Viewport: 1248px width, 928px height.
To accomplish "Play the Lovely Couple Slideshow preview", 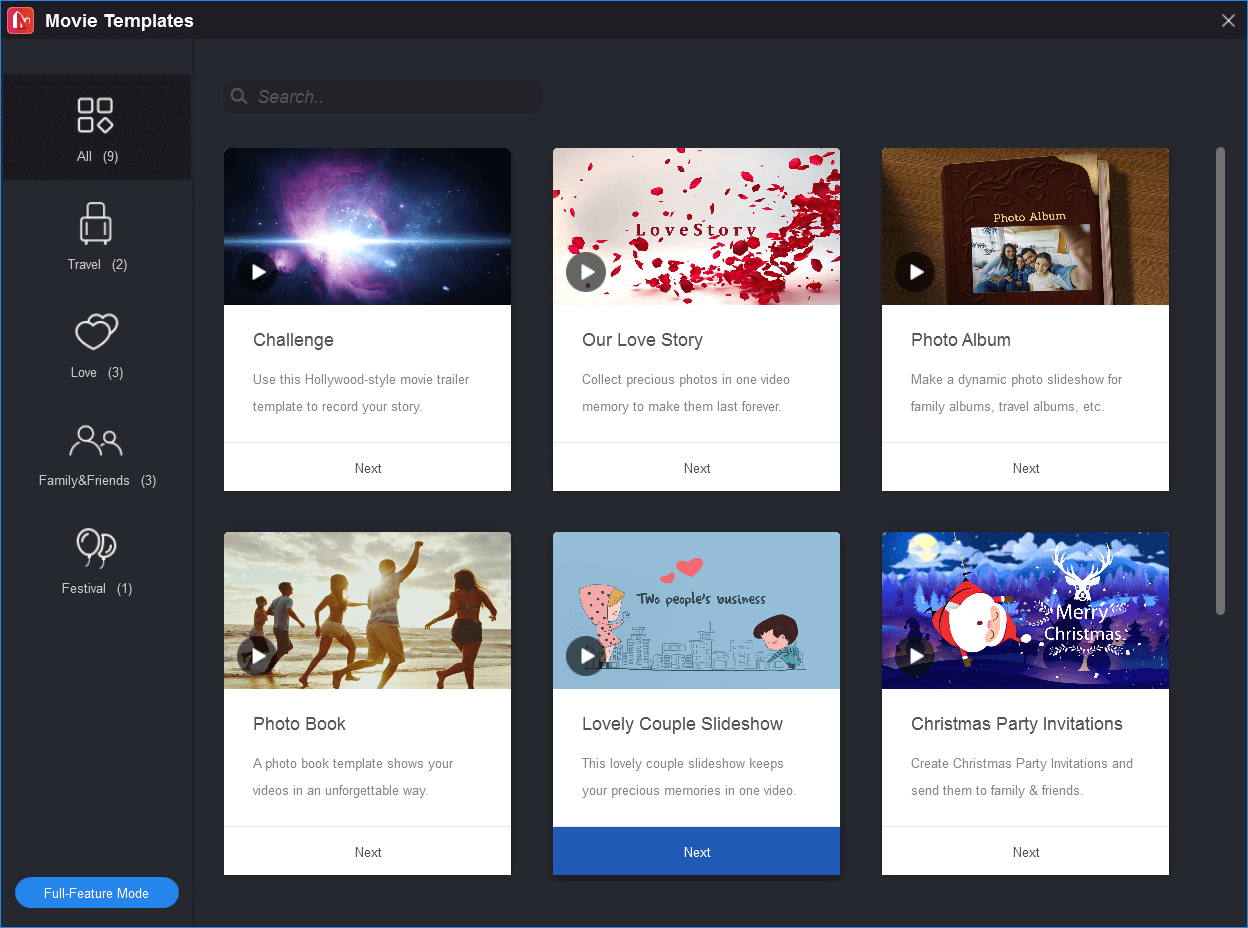I will point(586,656).
